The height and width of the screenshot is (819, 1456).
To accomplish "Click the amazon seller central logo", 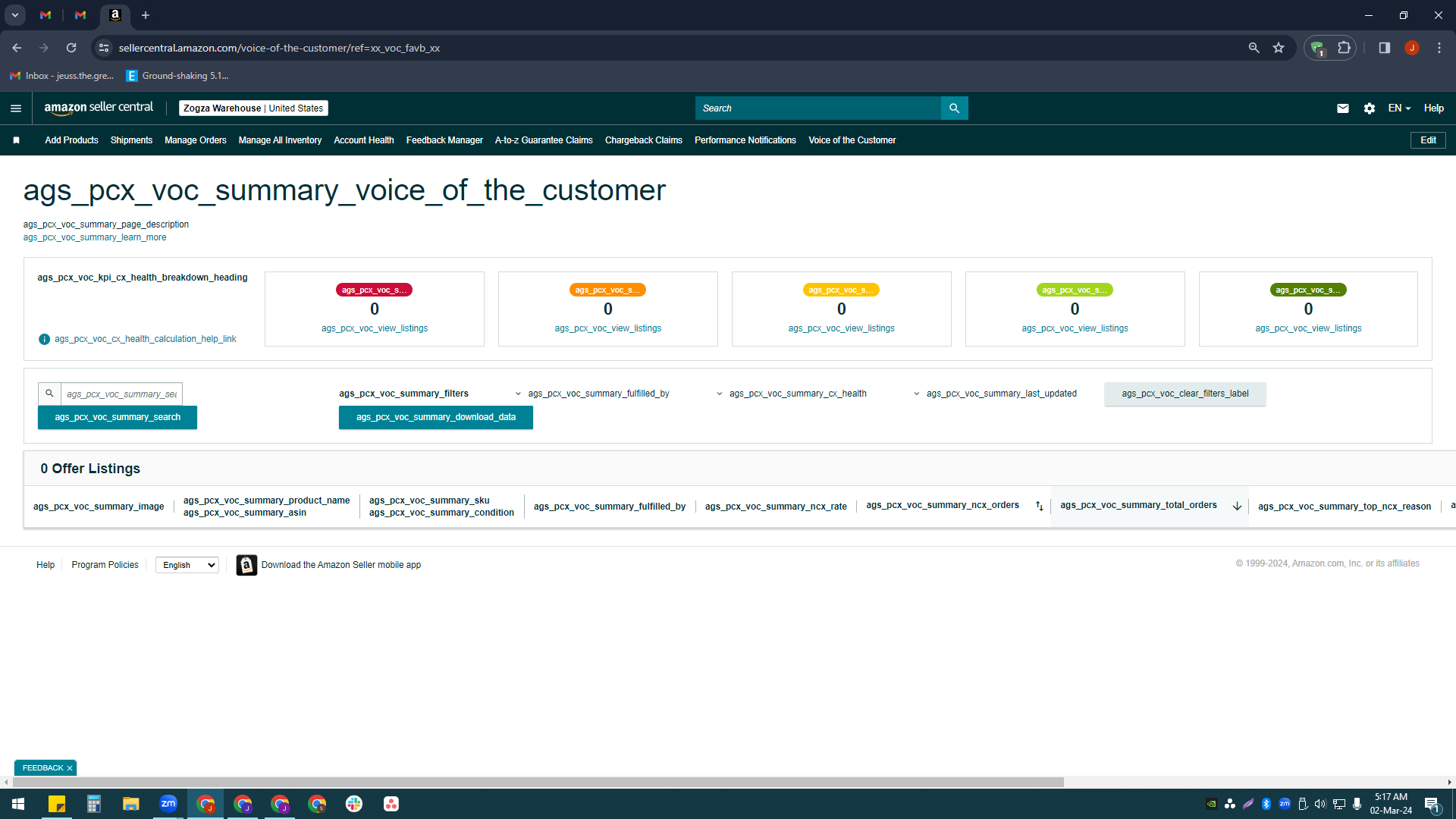I will point(99,108).
